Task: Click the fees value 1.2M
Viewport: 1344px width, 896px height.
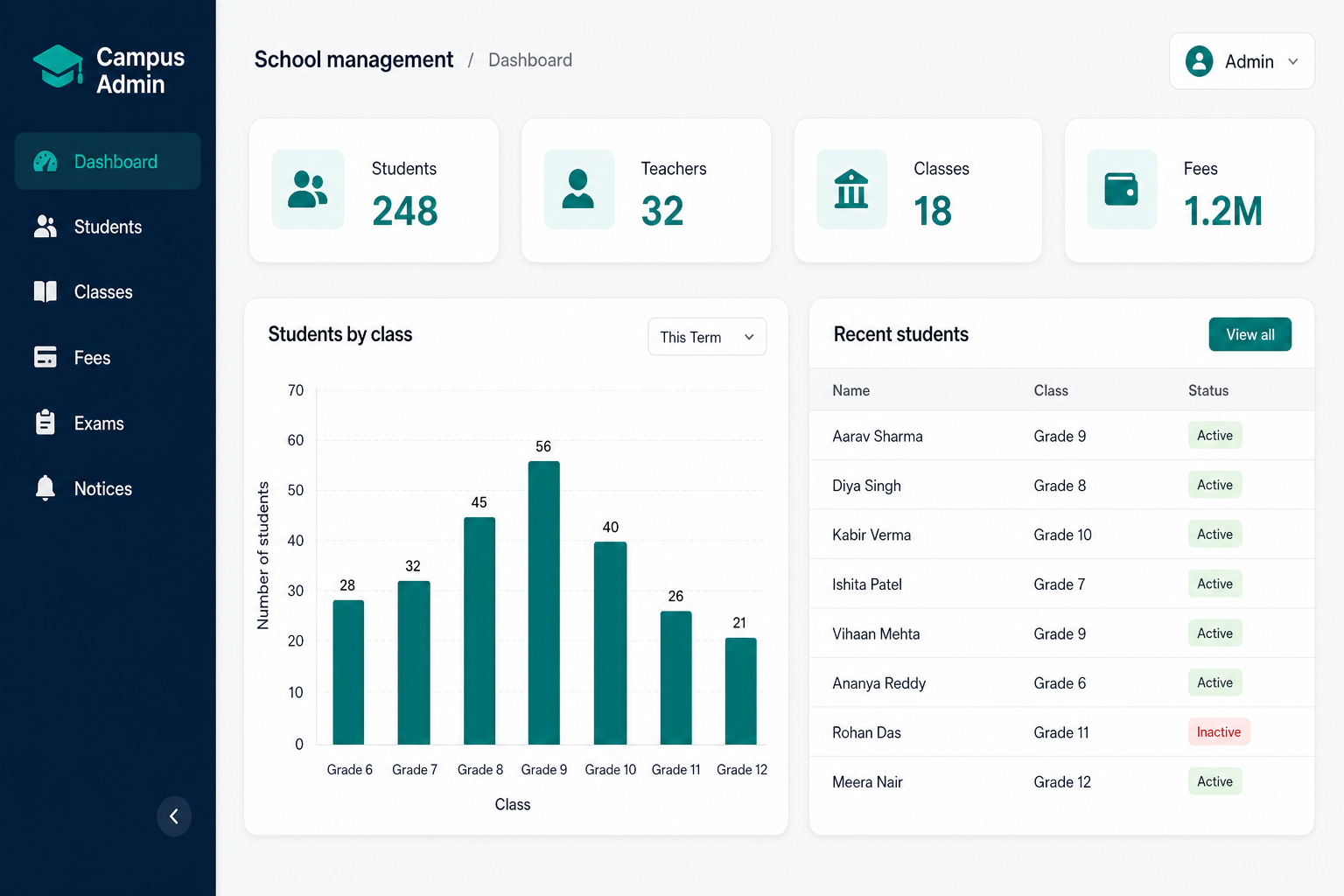Action: pyautogui.click(x=1223, y=211)
